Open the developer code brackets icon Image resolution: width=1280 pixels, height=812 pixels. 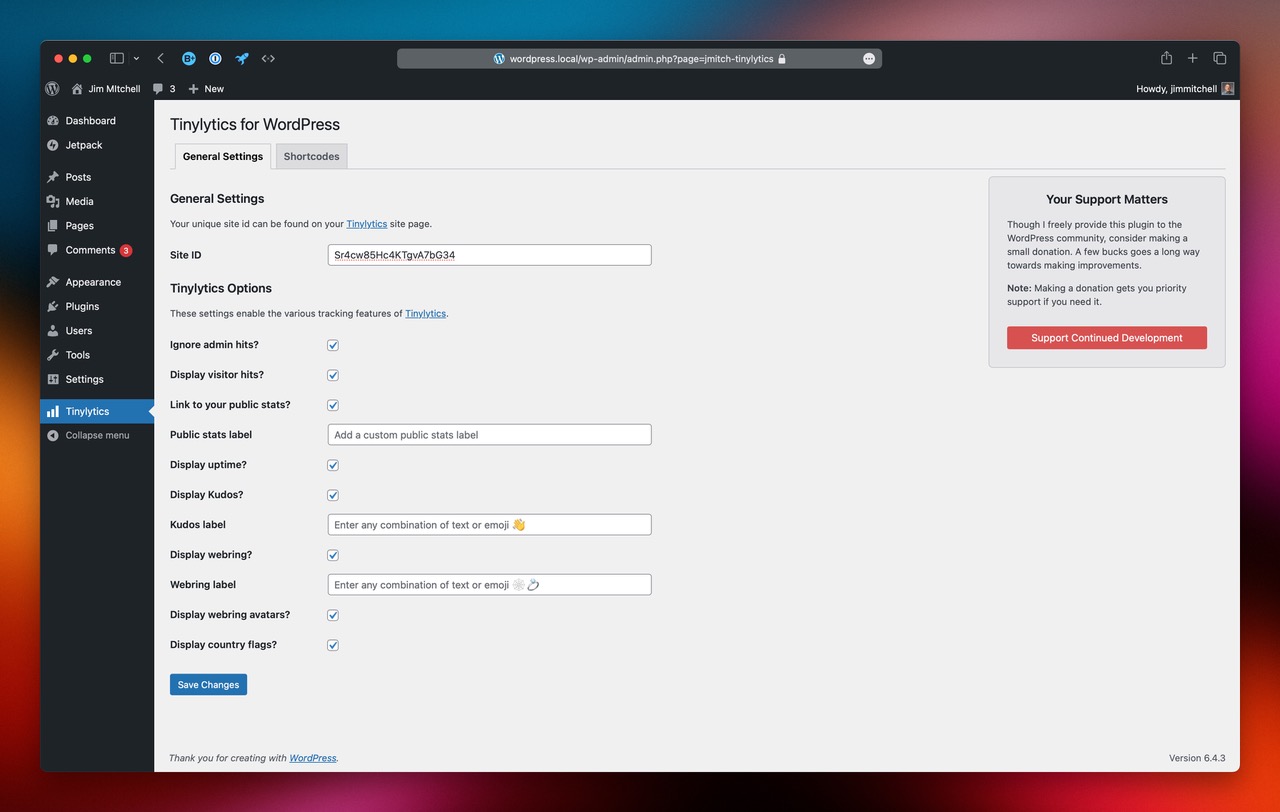(268, 59)
